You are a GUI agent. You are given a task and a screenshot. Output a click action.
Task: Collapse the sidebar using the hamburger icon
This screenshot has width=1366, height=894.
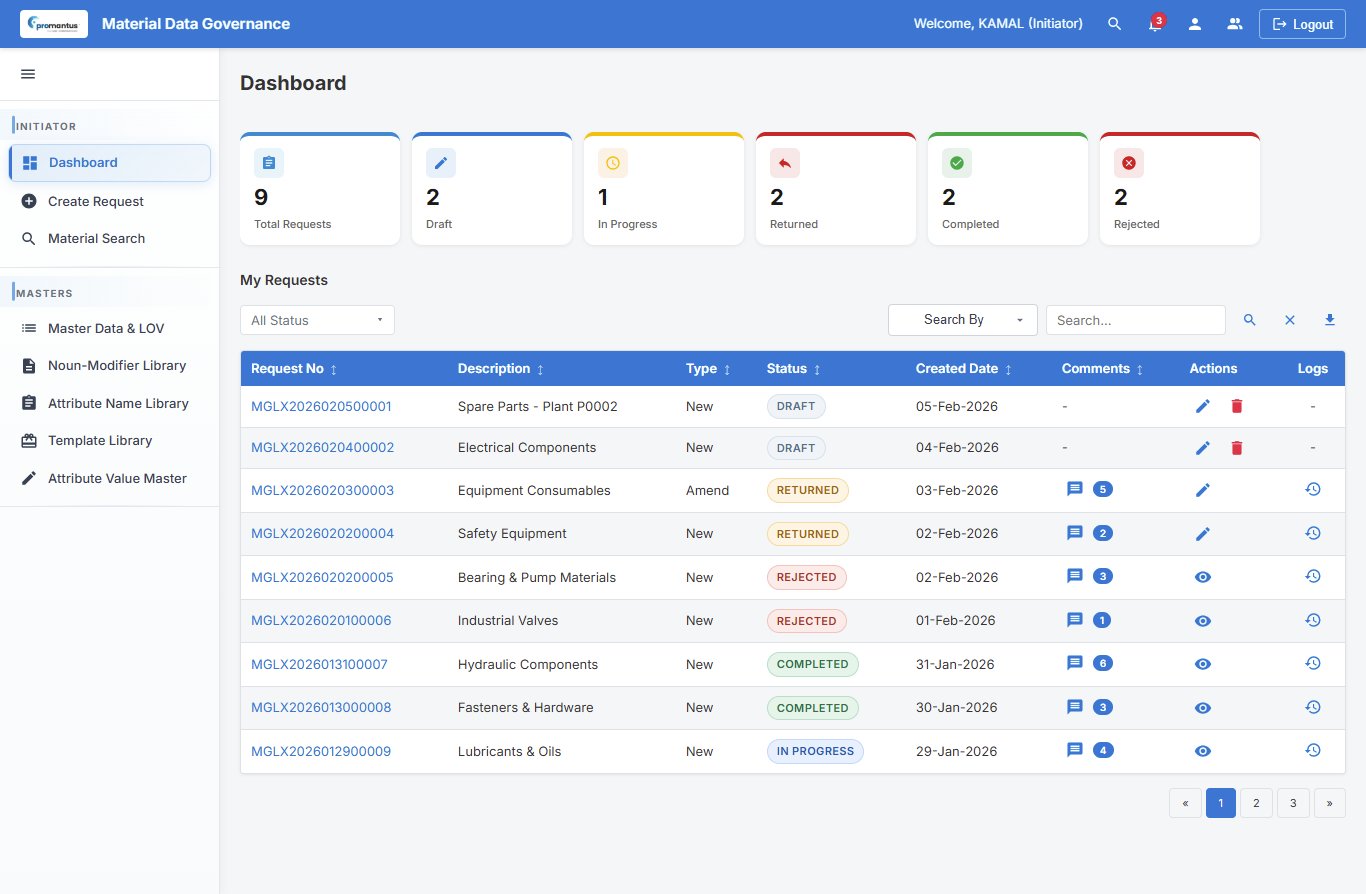[x=28, y=73]
